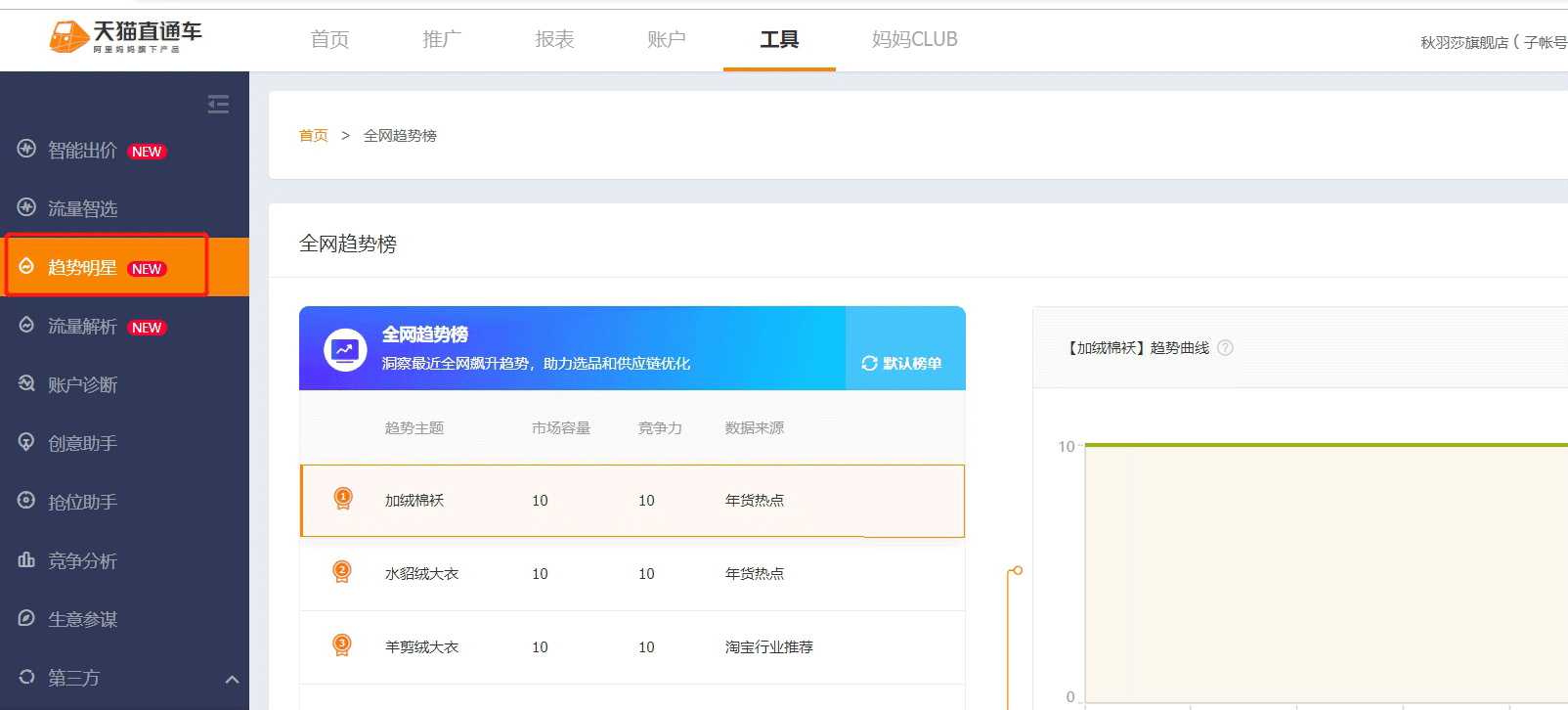Click the 秋羽莎旗舰店 account name
This screenshot has height=710, width=1568.
click(1463, 42)
